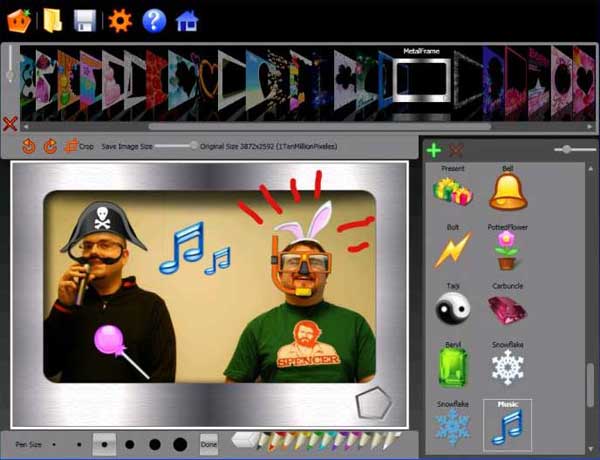Click the floppy disk save icon
The width and height of the screenshot is (600, 460).
pyautogui.click(x=85, y=19)
